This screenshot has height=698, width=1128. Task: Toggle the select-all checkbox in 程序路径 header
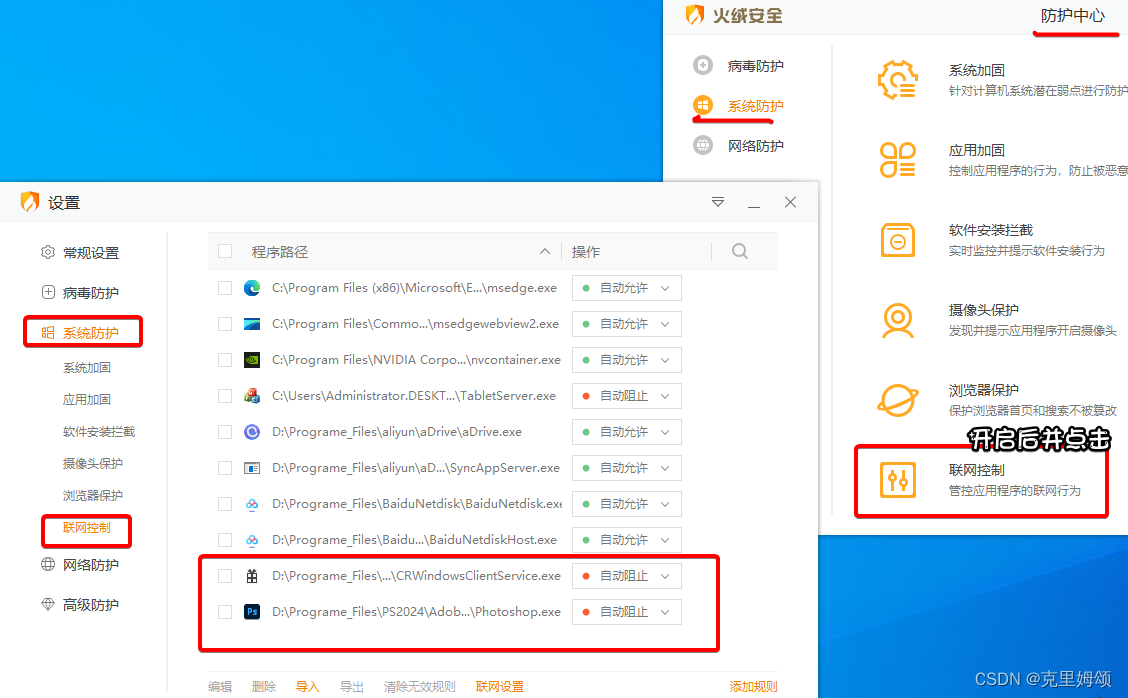[225, 251]
